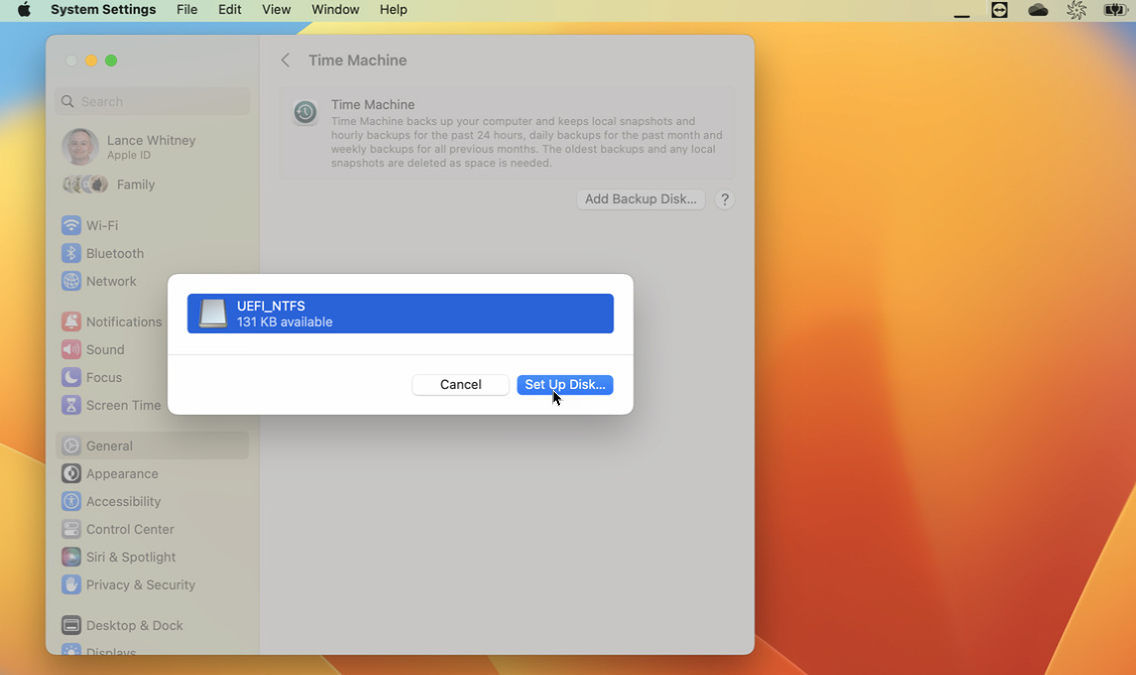Select the Appearance settings icon
This screenshot has height=675, width=1136.
point(71,473)
